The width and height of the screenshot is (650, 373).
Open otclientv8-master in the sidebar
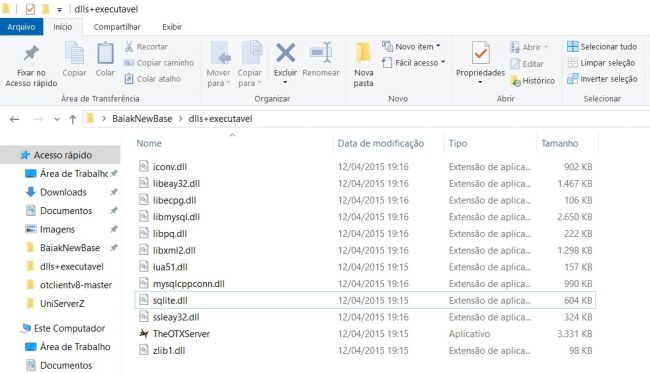click(x=76, y=285)
